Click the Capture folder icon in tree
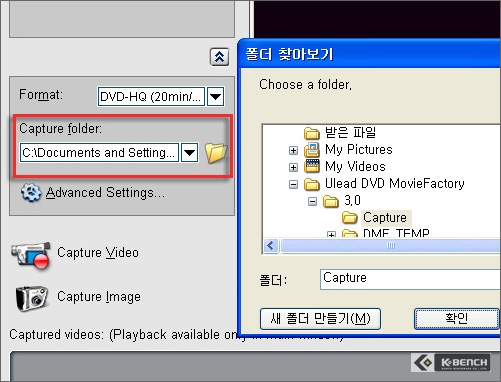The width and height of the screenshot is (501, 382). tap(350, 218)
